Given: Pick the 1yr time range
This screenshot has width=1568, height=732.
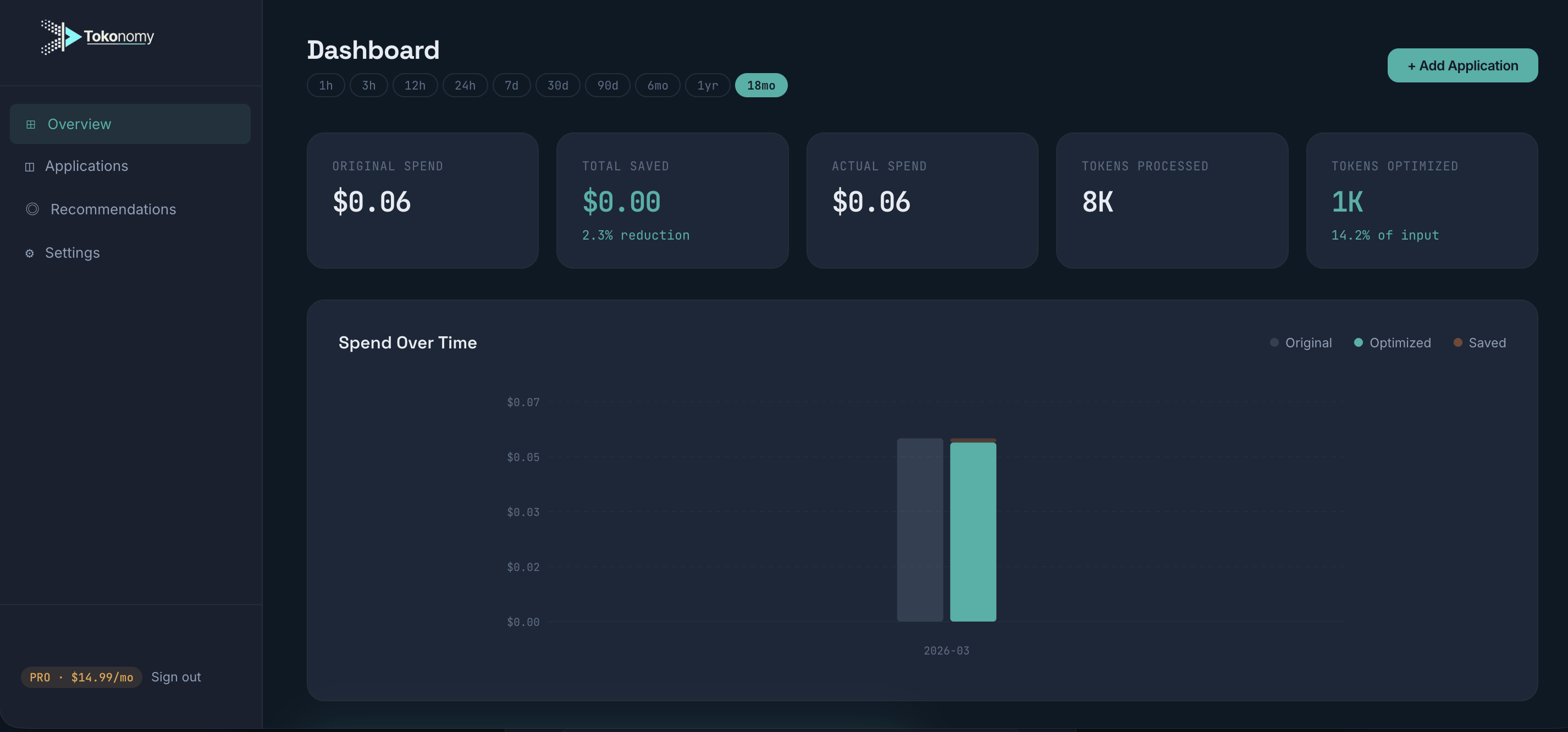Looking at the screenshot, I should 707,85.
